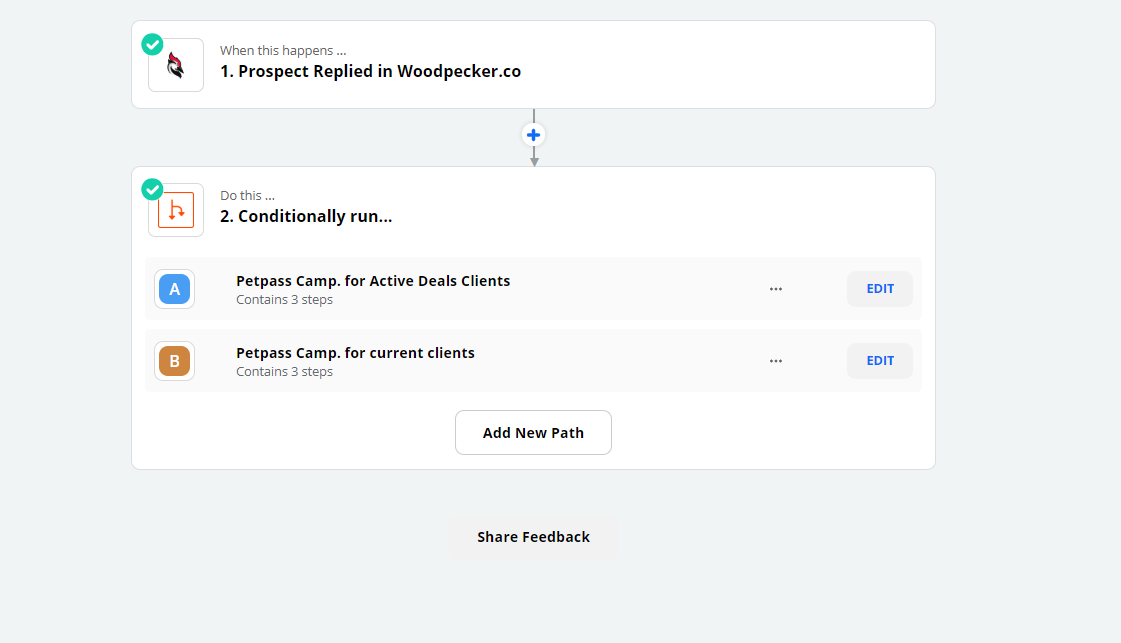Click the Share Feedback button
Image resolution: width=1121 pixels, height=643 pixels.
[533, 537]
